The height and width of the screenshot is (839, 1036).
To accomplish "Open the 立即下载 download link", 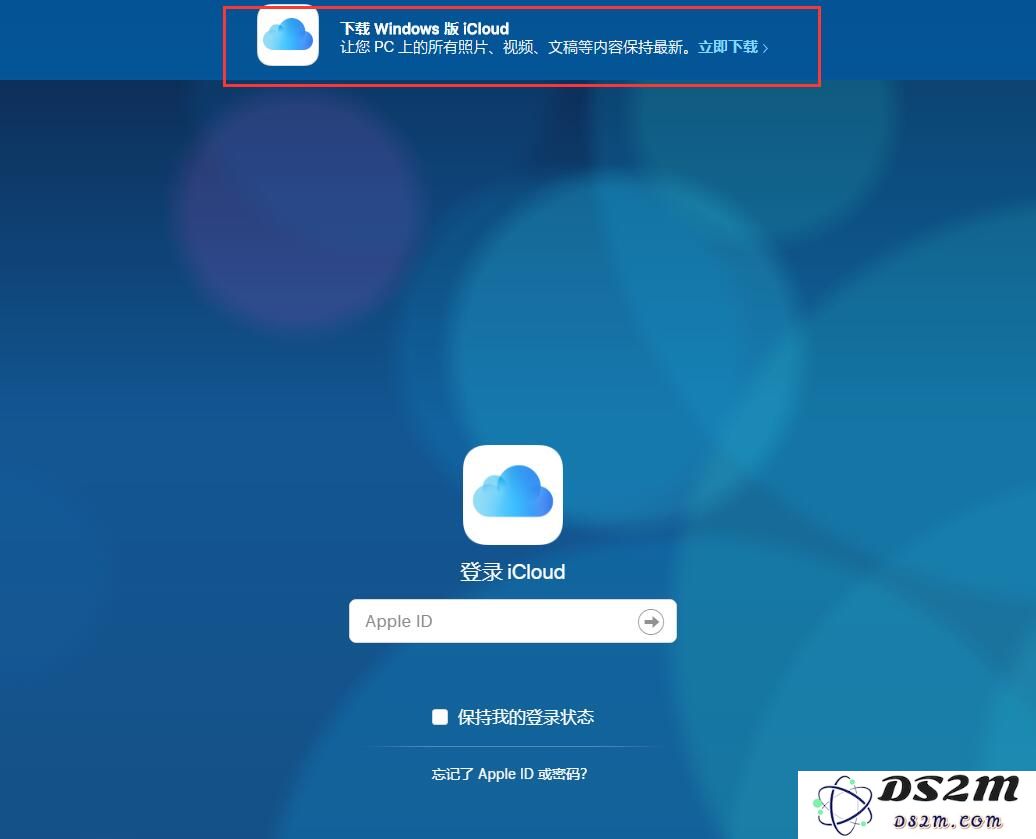I will (x=733, y=47).
